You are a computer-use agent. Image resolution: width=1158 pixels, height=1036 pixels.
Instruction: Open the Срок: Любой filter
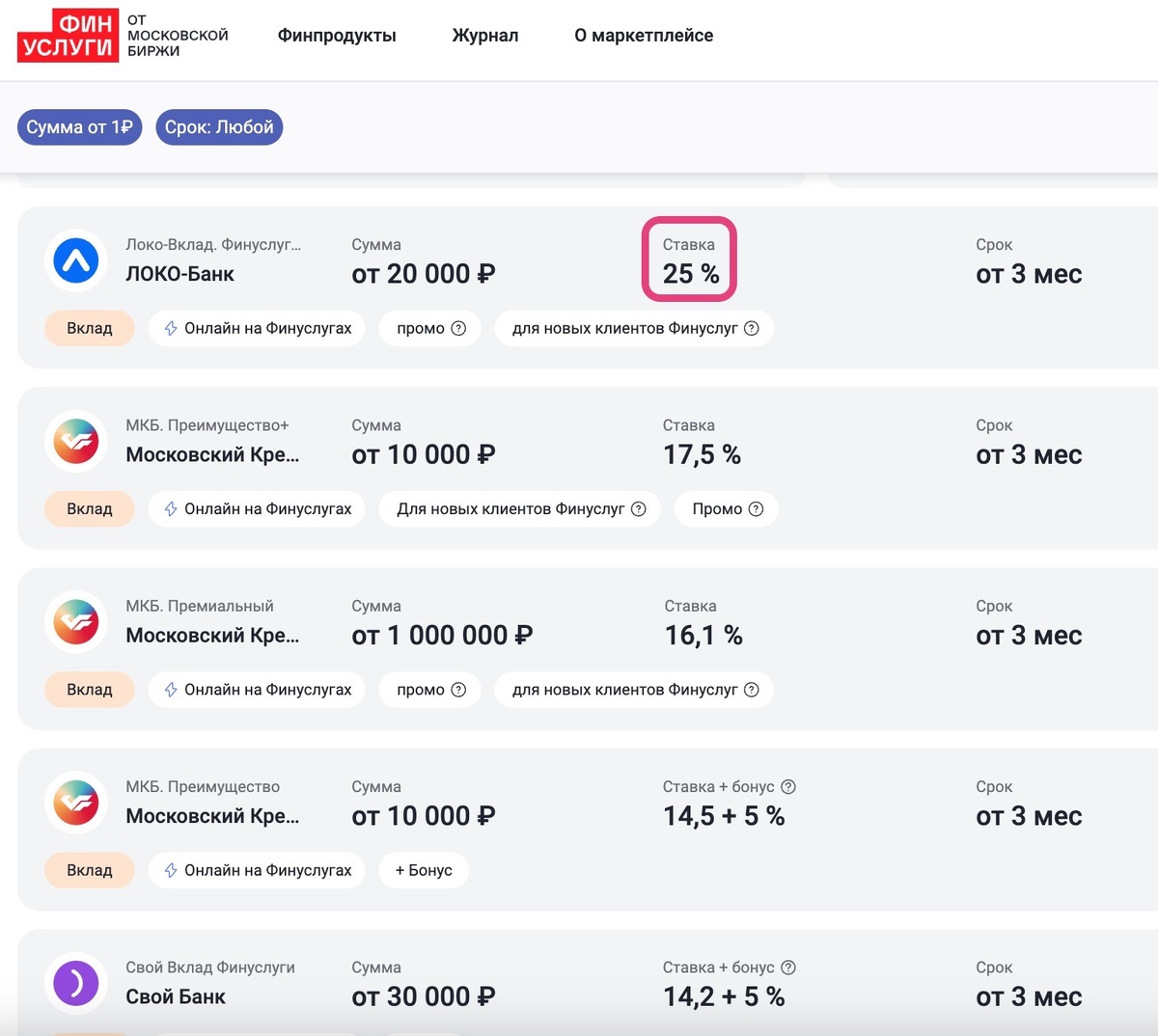pyautogui.click(x=219, y=127)
